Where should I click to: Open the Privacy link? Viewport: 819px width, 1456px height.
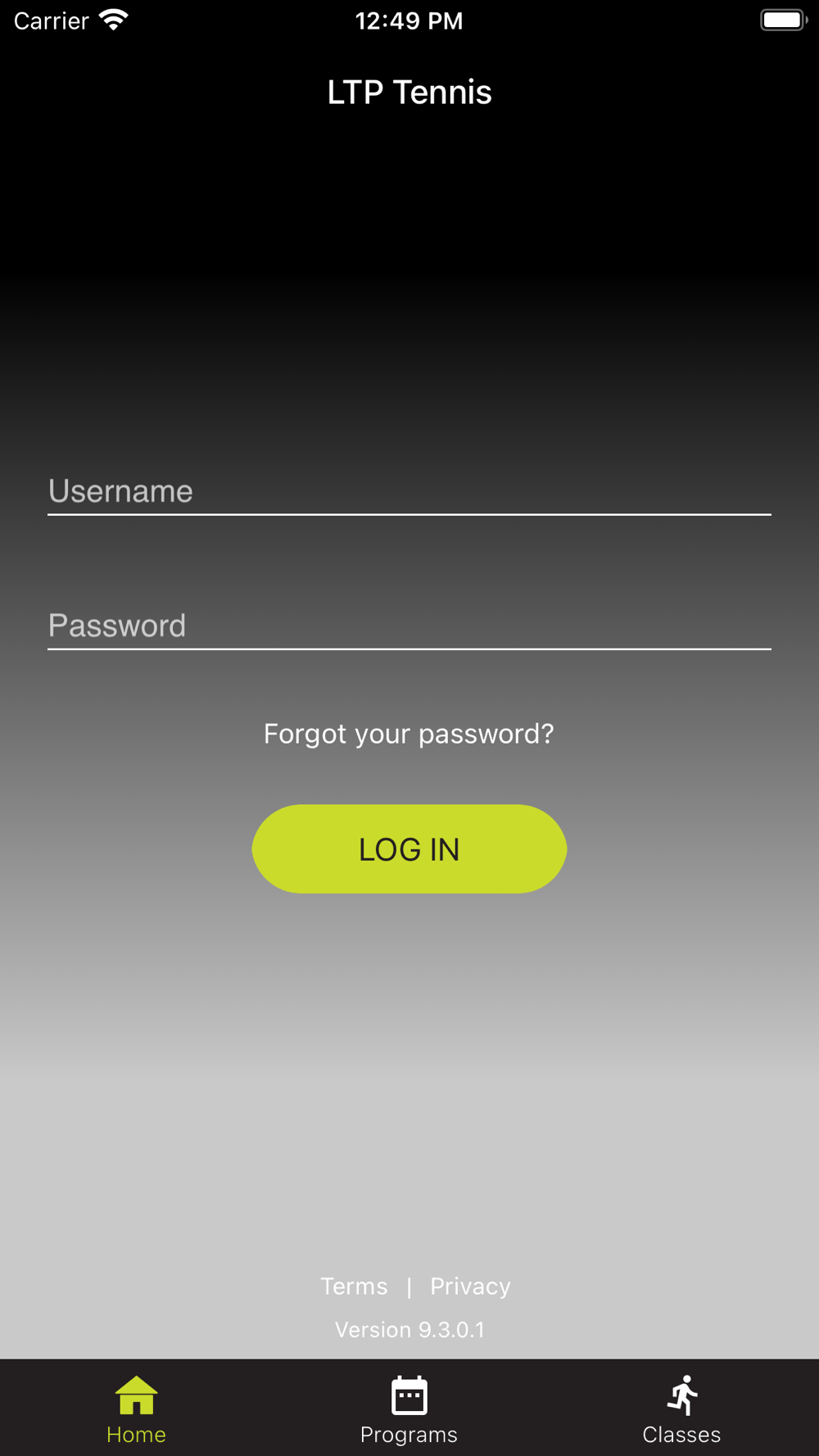(x=470, y=1286)
